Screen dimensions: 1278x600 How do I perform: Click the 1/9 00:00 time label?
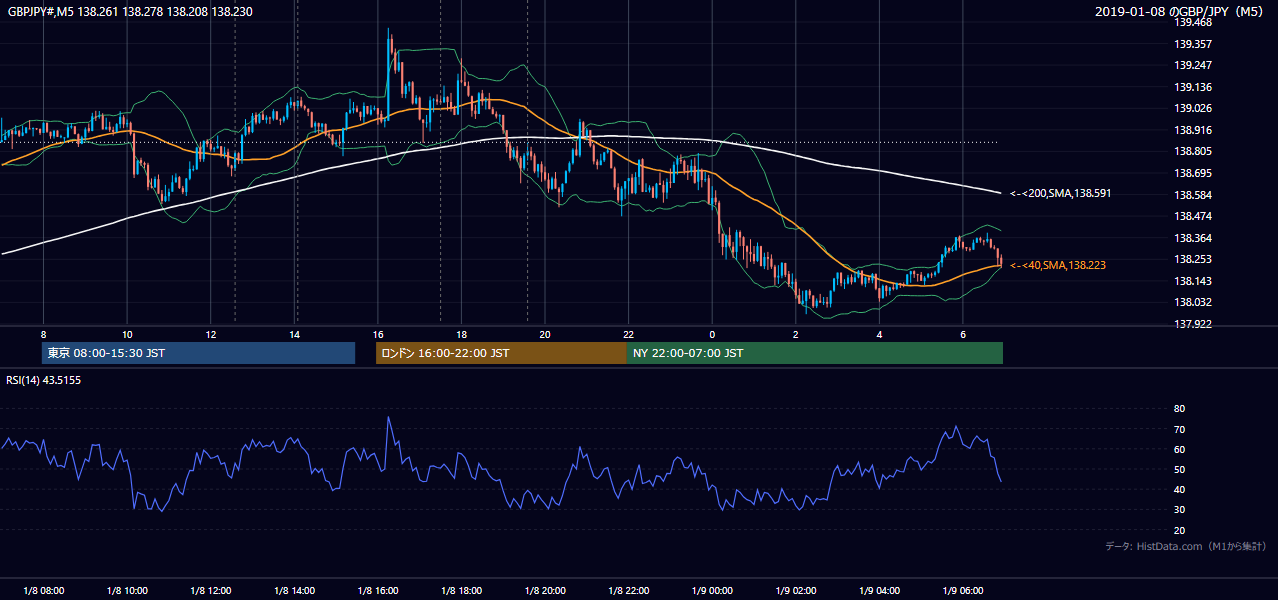coord(712,591)
